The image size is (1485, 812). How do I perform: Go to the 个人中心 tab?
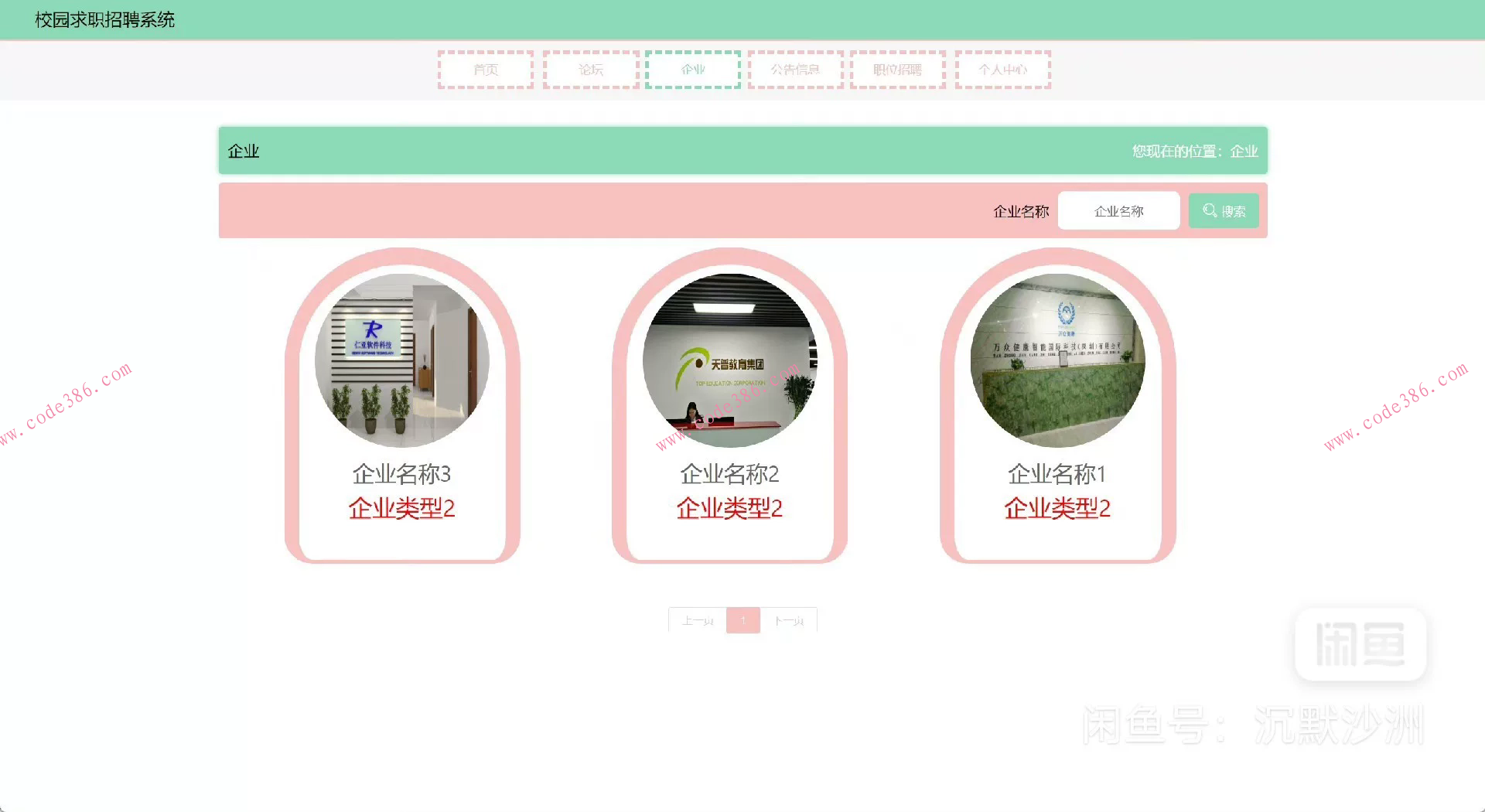1002,70
